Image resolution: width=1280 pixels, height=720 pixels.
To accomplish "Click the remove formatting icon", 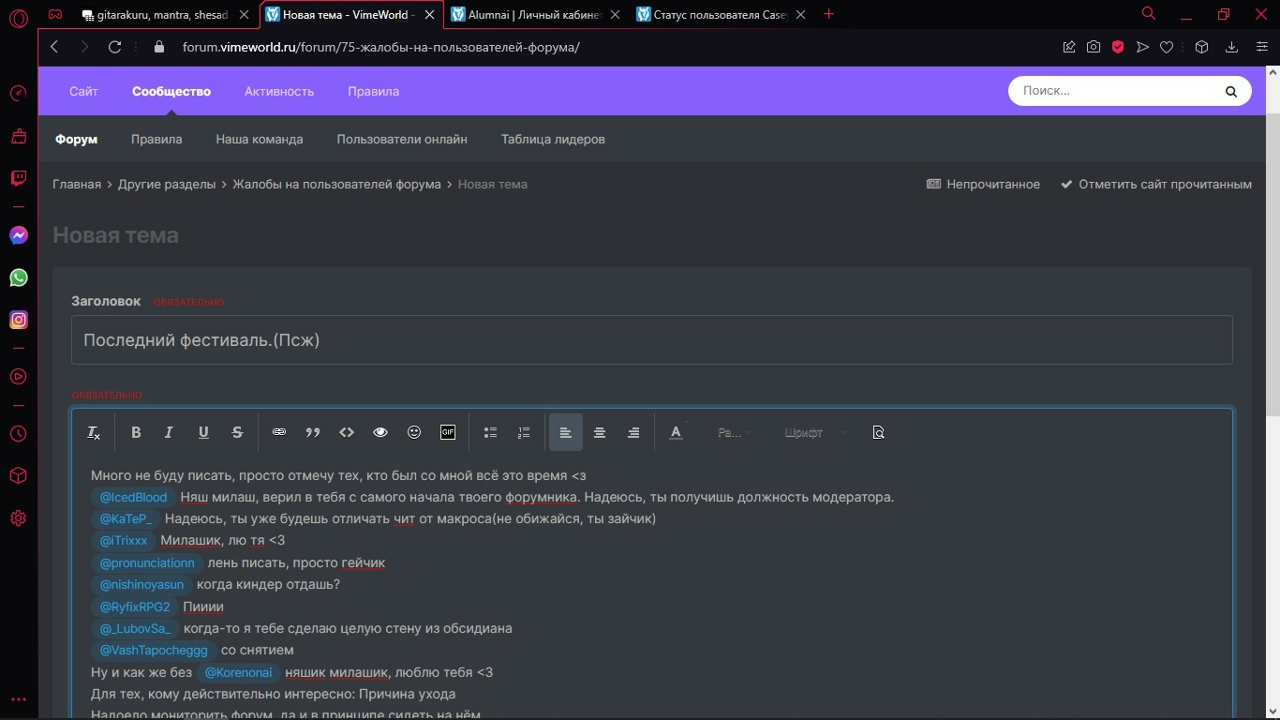I will [x=94, y=432].
